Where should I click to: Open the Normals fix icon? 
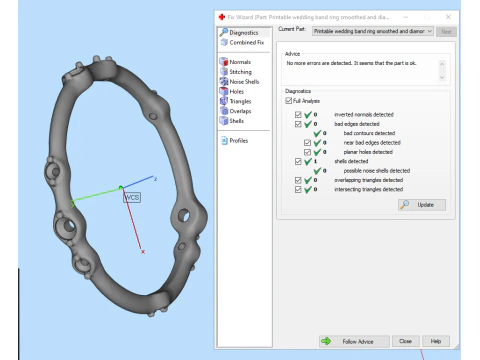[x=224, y=62]
